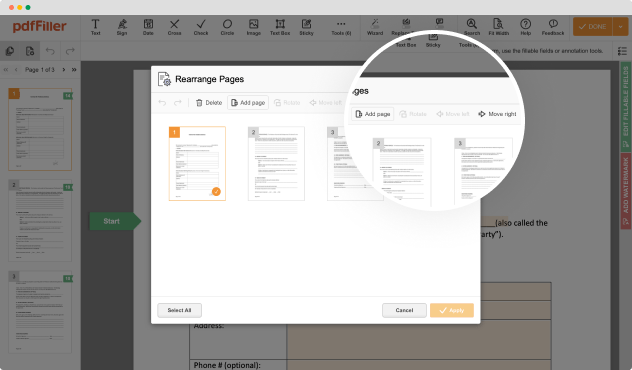Pick the Date tool icon
This screenshot has width=632, height=370.
148,27
